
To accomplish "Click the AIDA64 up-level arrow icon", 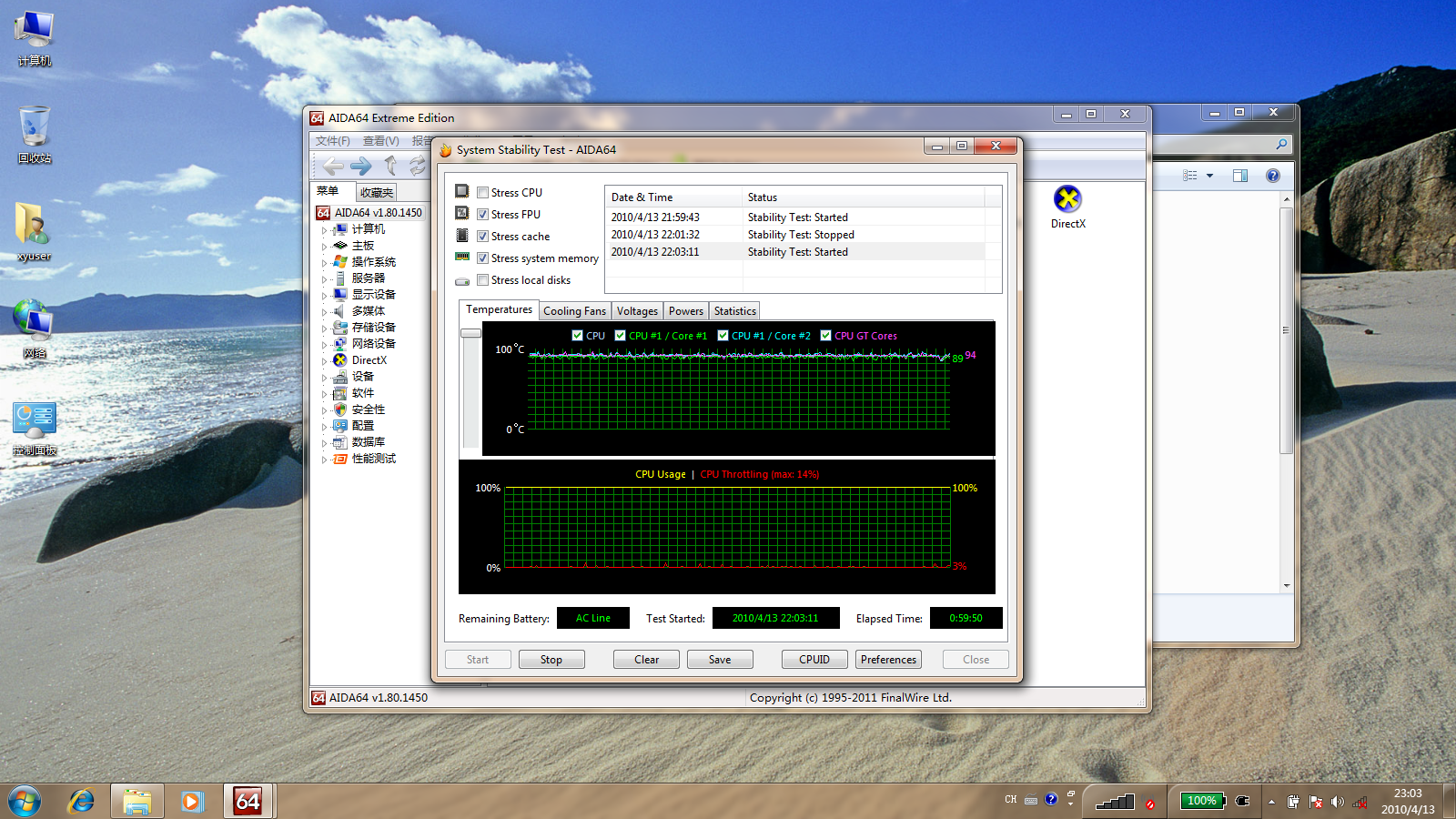I will 390,166.
